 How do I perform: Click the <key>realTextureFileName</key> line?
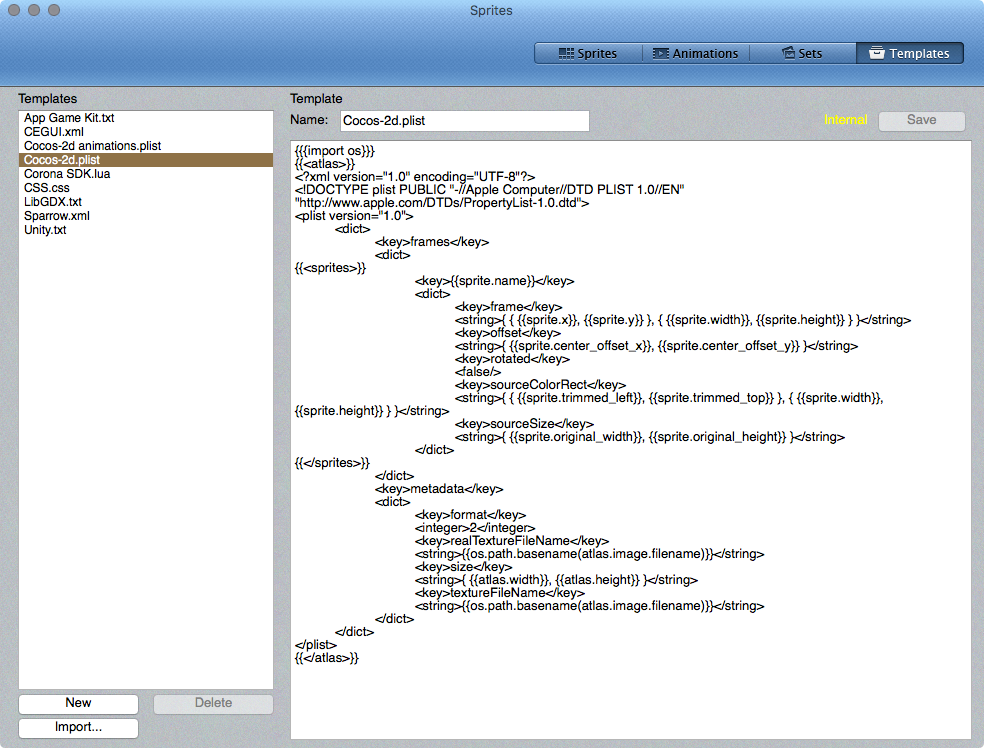(x=512, y=541)
